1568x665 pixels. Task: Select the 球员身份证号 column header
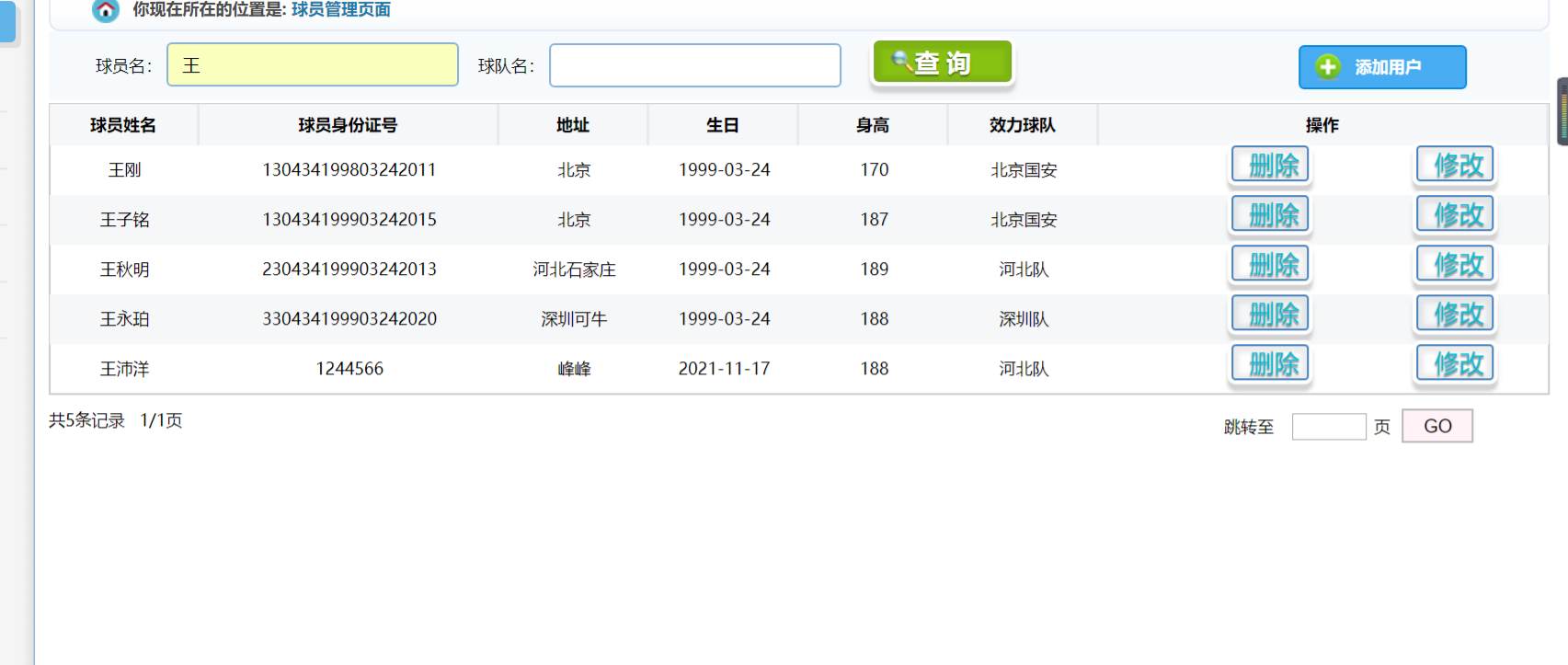[348, 125]
